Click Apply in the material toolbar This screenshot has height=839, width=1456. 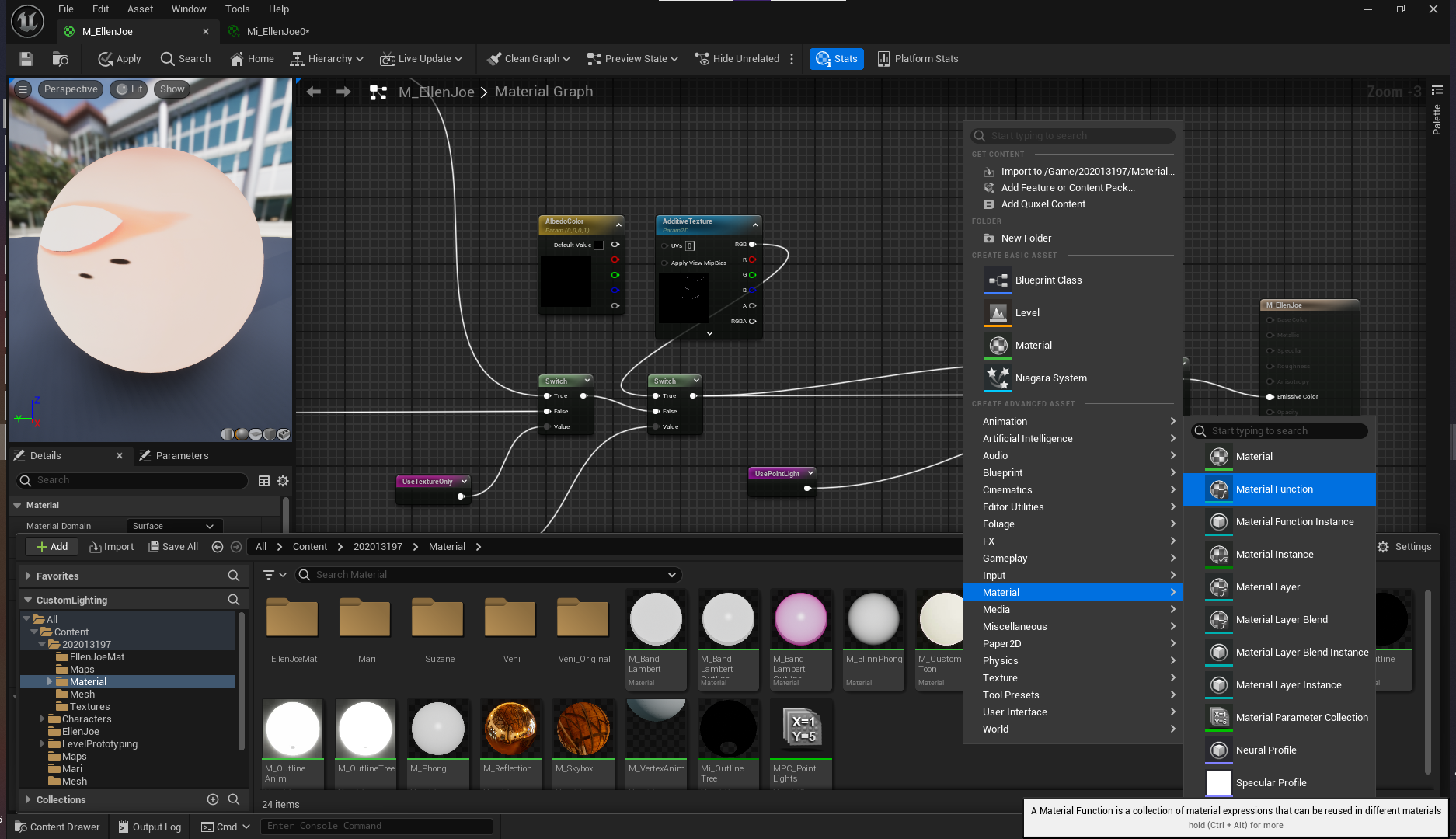point(119,59)
